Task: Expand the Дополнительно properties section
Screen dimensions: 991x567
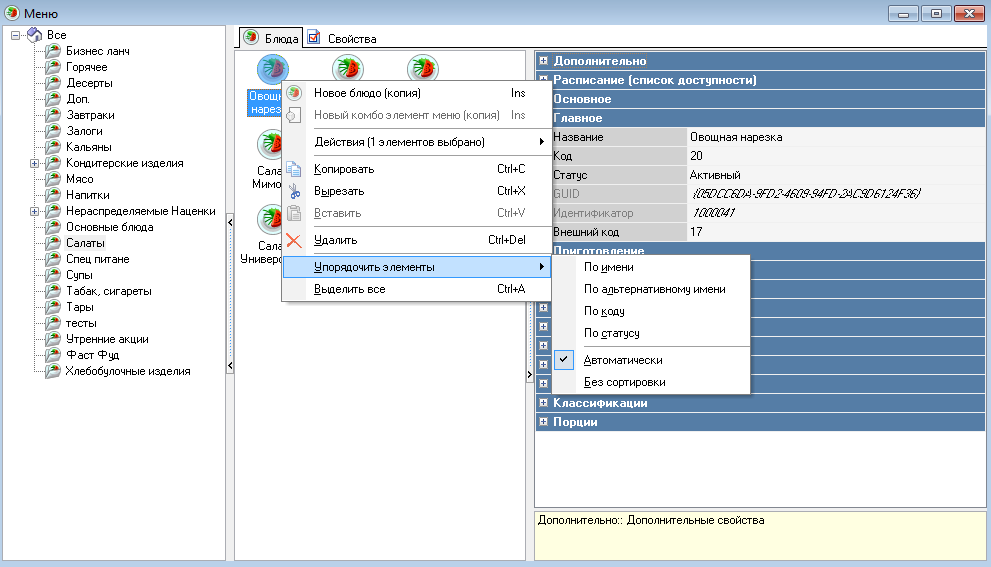Action: point(543,61)
